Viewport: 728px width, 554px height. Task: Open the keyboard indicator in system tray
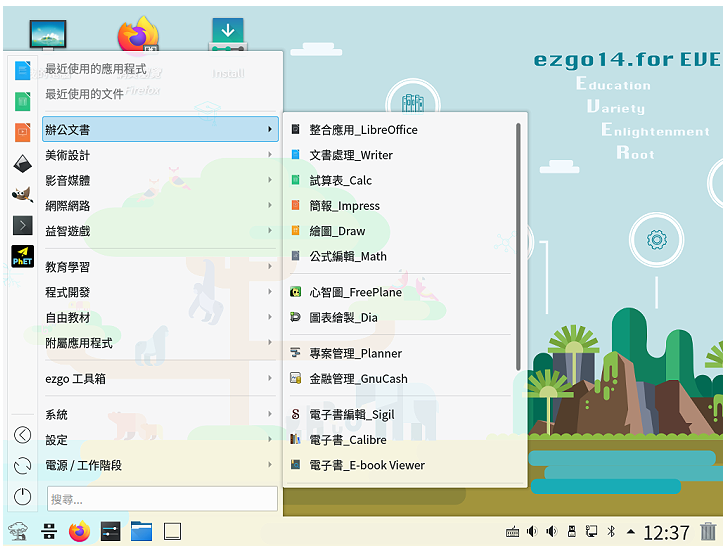pyautogui.click(x=512, y=532)
